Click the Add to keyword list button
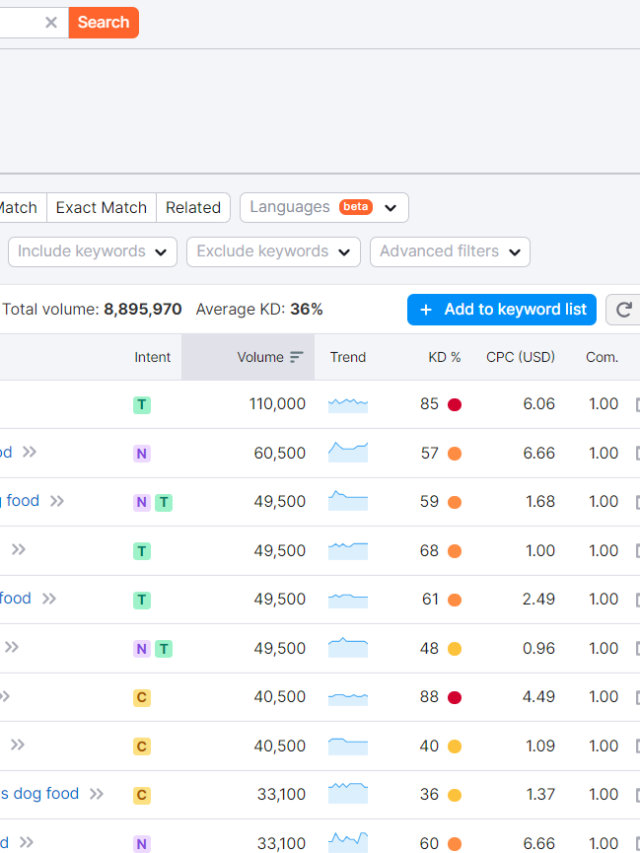The height and width of the screenshot is (853, 640). pyautogui.click(x=502, y=310)
